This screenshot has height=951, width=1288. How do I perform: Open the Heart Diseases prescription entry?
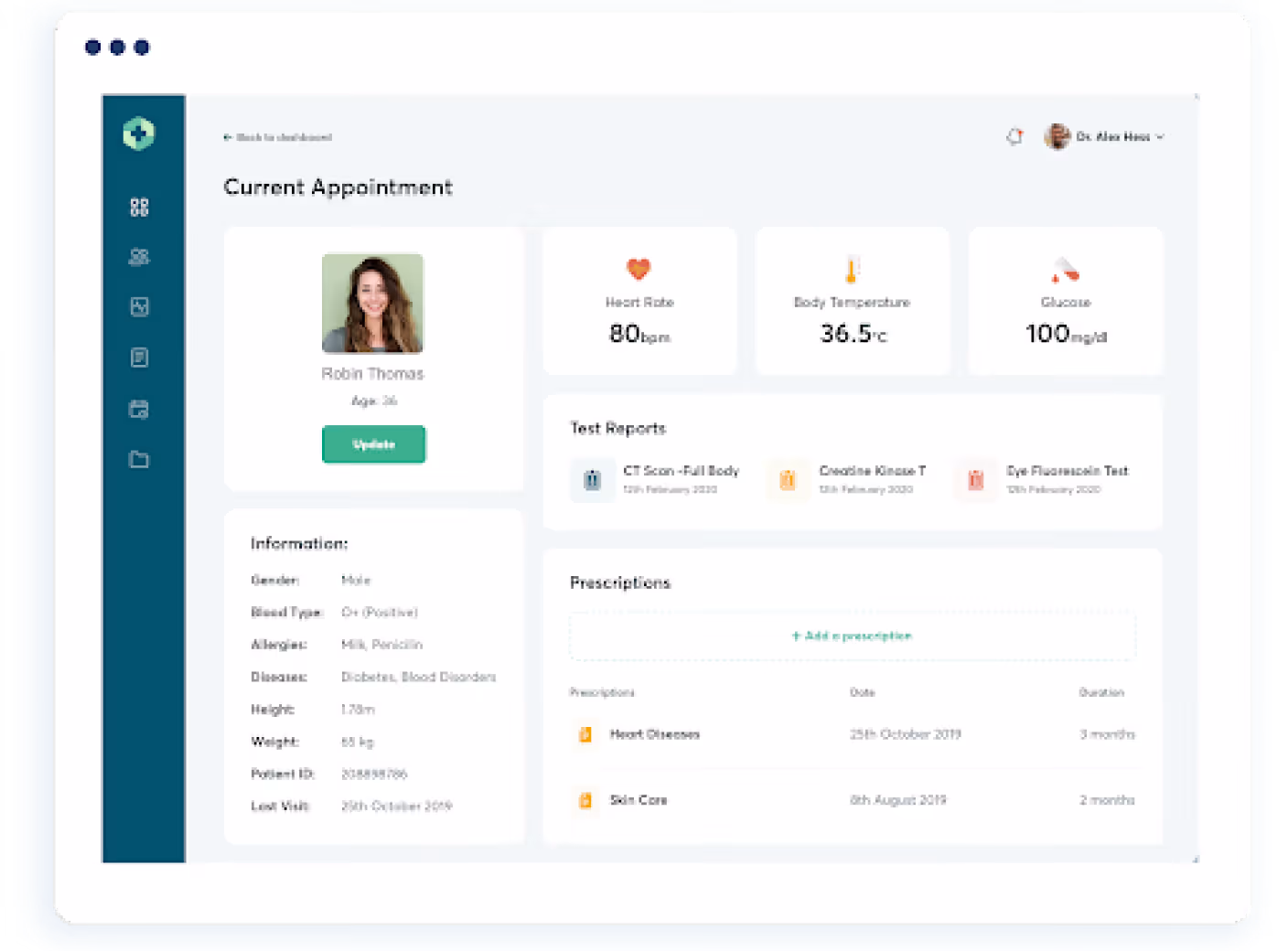(x=655, y=733)
